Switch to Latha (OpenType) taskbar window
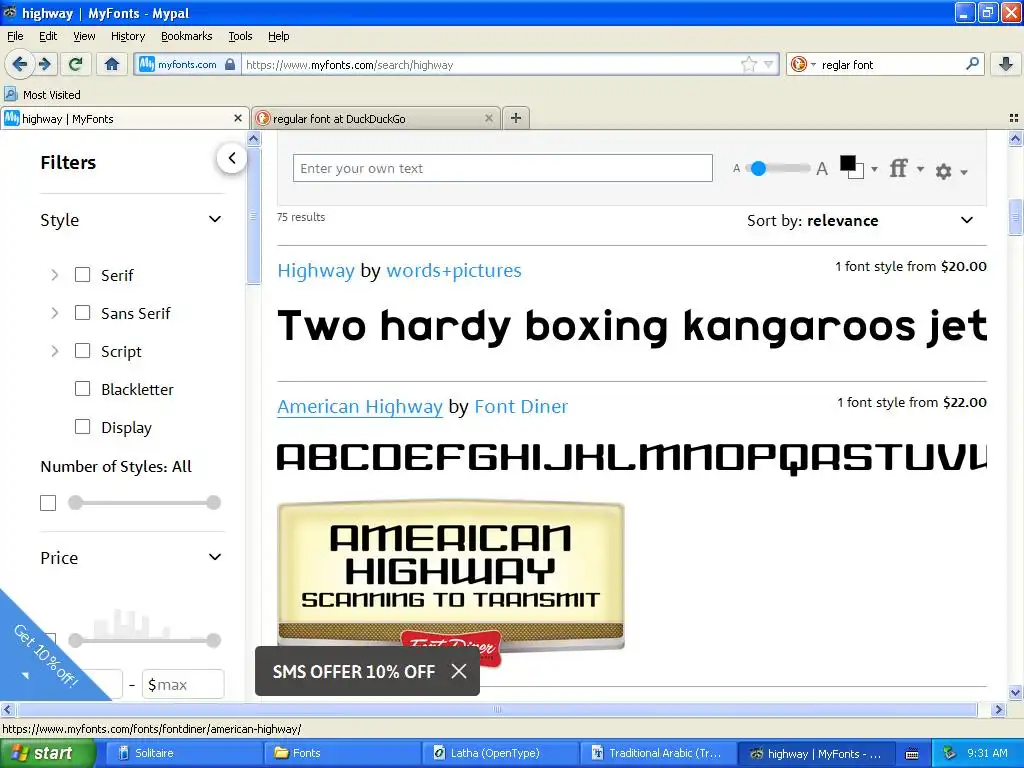 (500, 753)
